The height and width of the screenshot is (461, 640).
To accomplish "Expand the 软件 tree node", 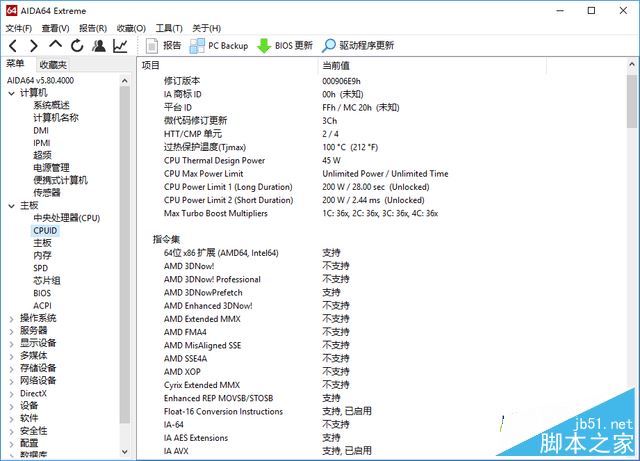I will click(x=11, y=419).
